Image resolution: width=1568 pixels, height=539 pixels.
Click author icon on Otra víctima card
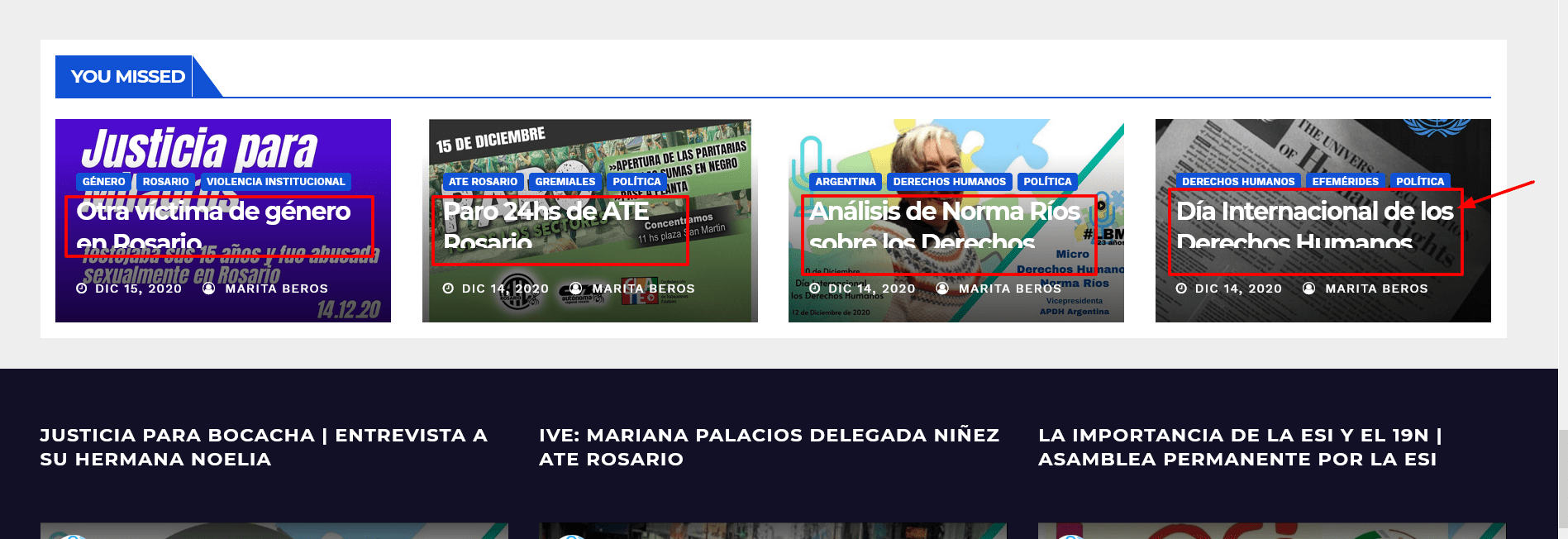click(209, 289)
